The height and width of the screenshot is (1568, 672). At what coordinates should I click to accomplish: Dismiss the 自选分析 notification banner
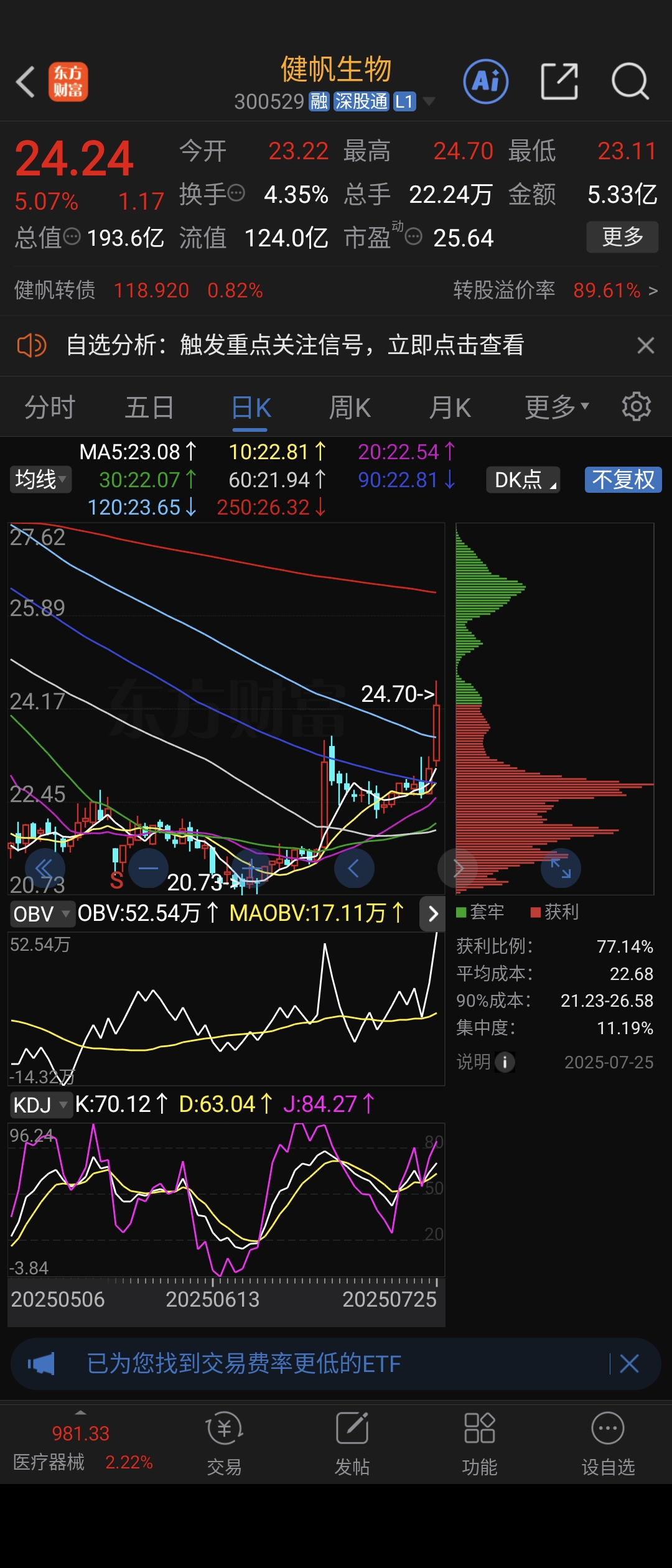tap(646, 345)
